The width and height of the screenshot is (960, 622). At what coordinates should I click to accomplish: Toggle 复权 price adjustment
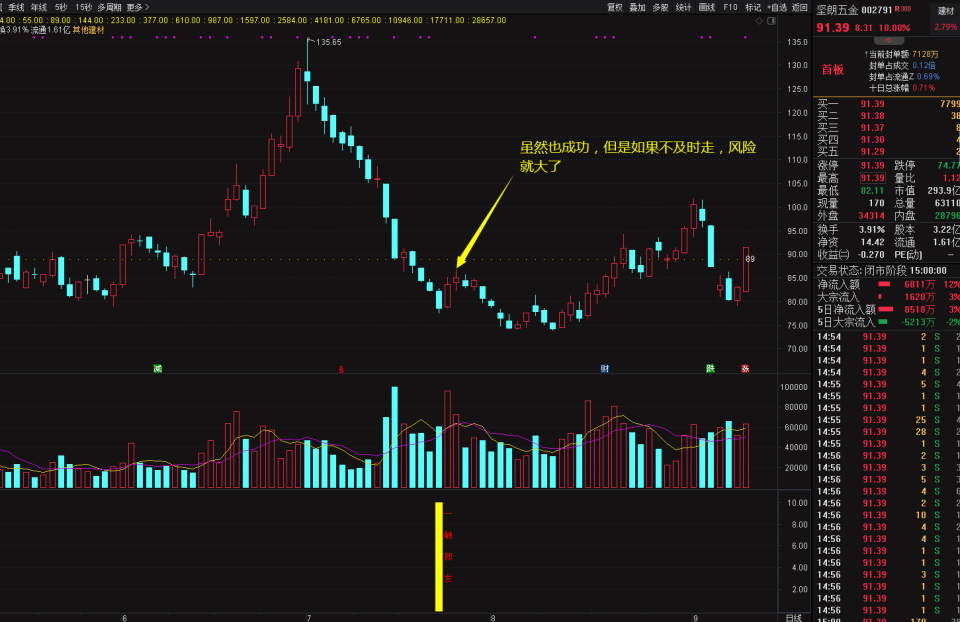pyautogui.click(x=614, y=7)
